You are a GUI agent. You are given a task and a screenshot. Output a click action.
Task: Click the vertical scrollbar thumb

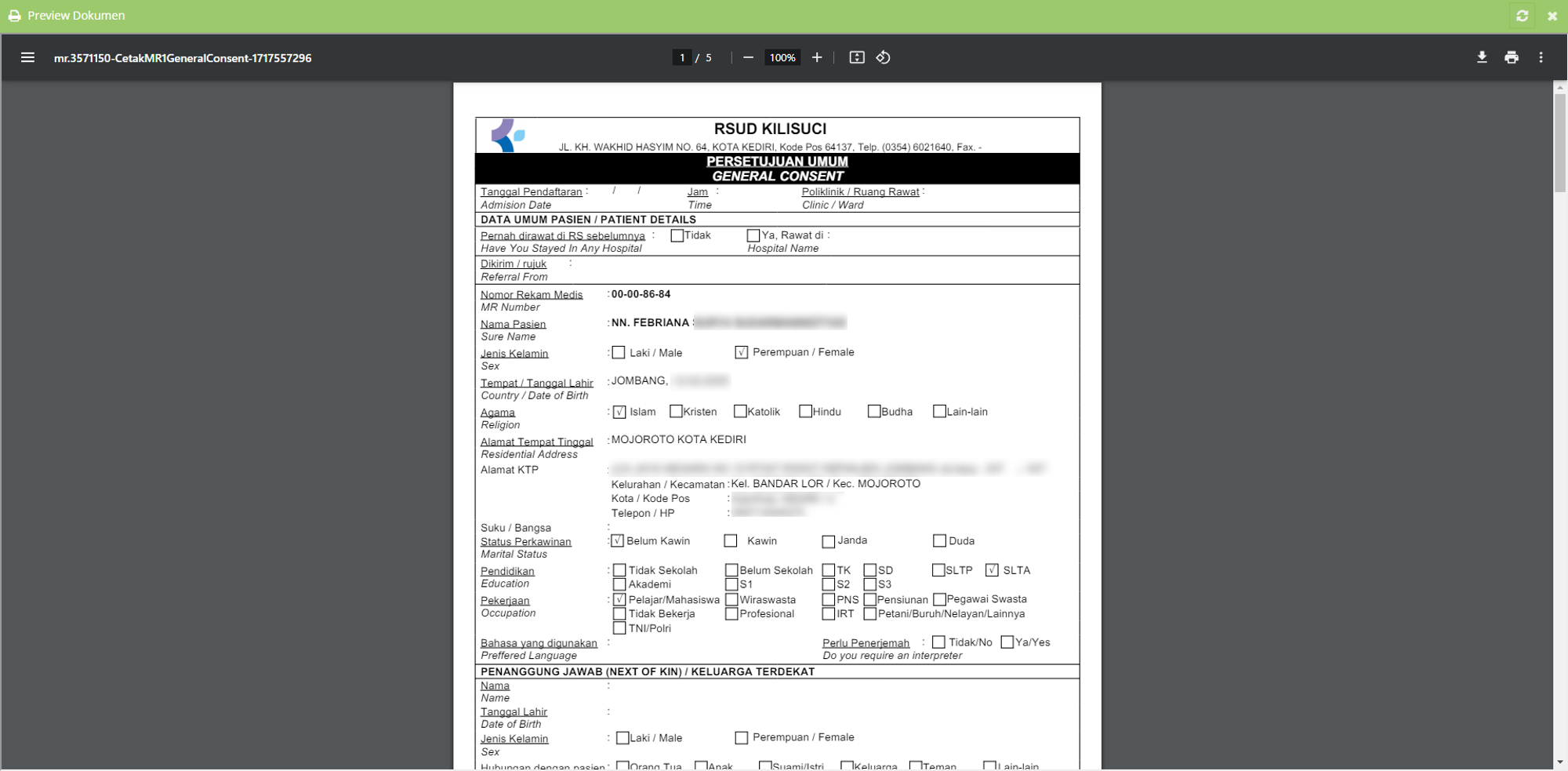click(x=1560, y=142)
